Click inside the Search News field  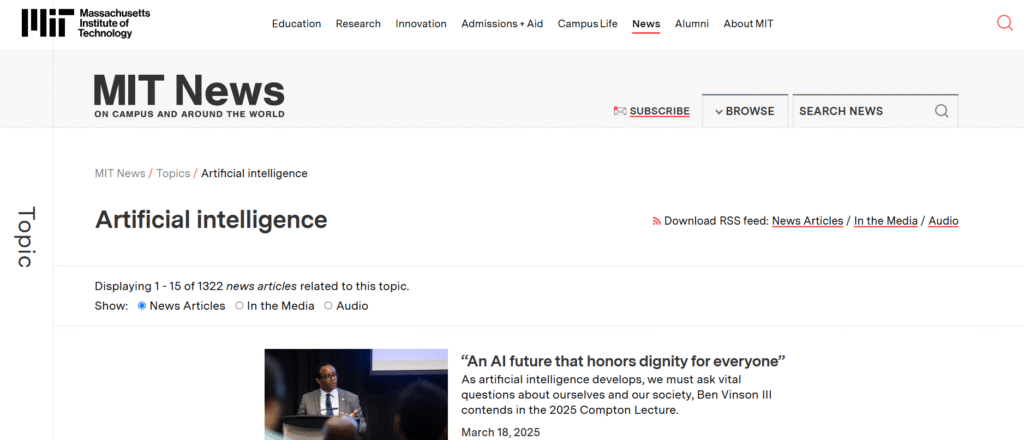pos(860,111)
